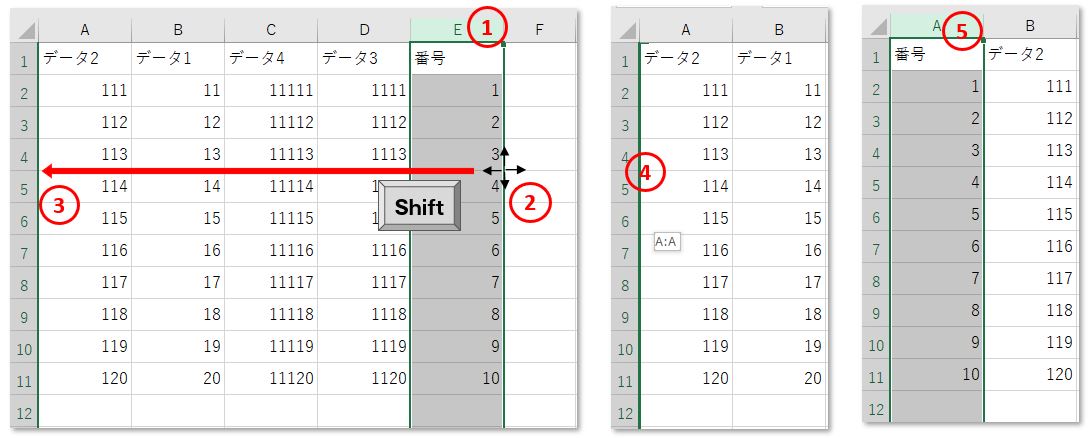1092x438 pixels.
Task: Click cell with value 11120
Action: 271,378
